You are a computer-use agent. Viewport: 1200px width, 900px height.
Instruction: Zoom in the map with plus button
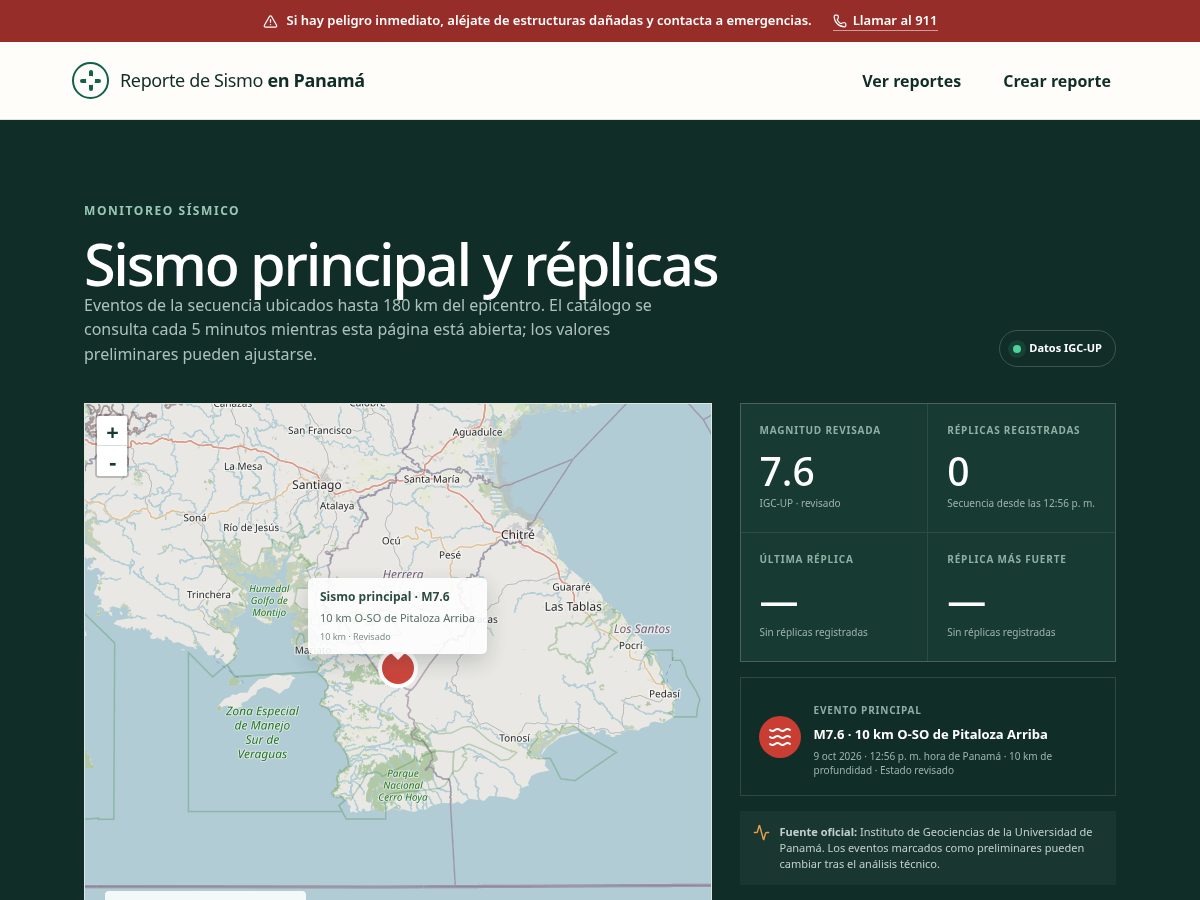tap(112, 432)
